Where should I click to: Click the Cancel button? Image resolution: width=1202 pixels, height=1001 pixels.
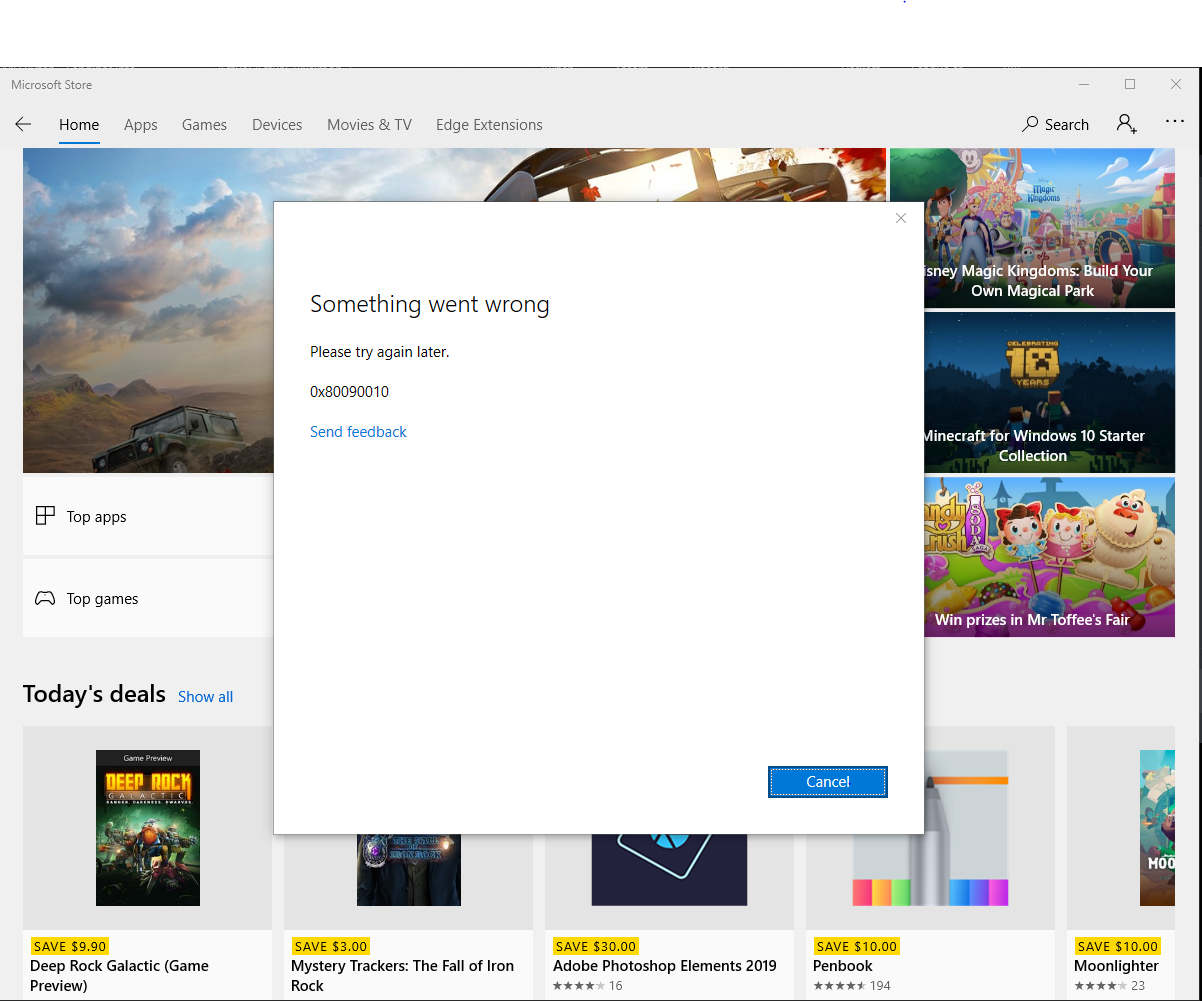pos(828,782)
